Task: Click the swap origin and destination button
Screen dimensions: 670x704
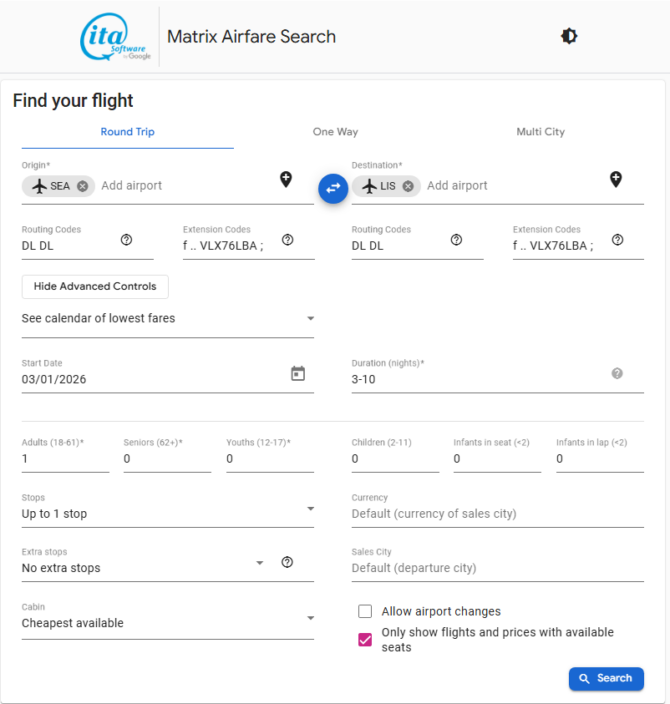Action: click(x=333, y=187)
